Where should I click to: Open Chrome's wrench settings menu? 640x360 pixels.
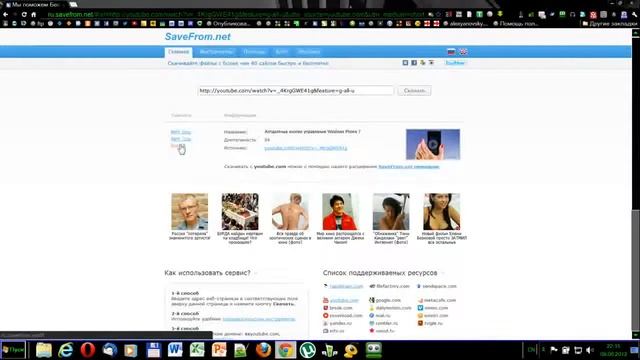click(x=634, y=14)
